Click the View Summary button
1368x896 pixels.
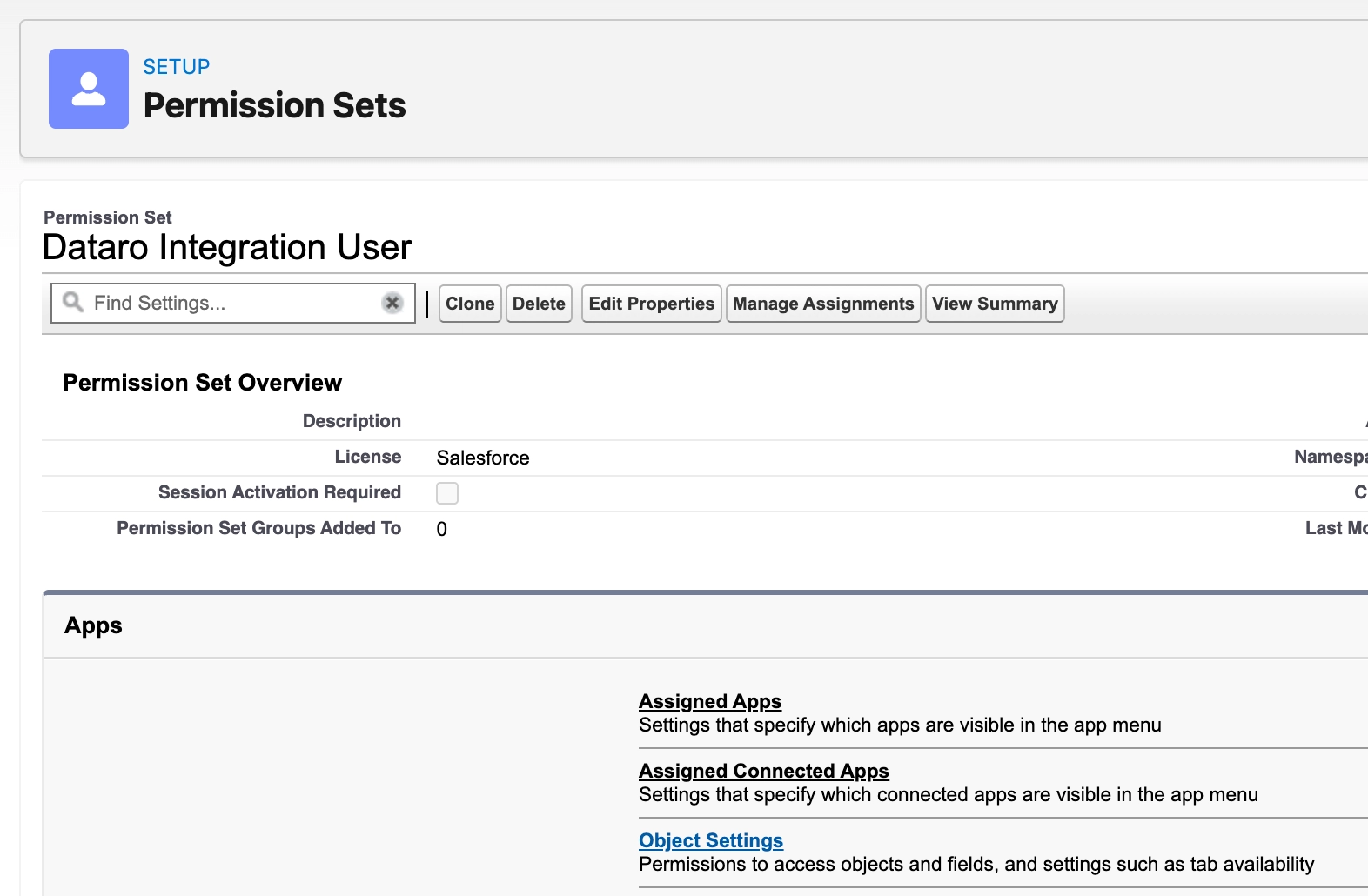pos(995,304)
